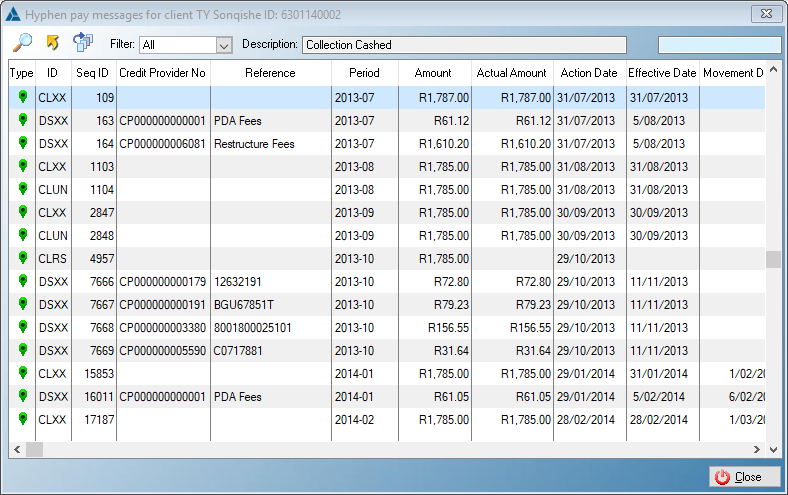Image resolution: width=788 pixels, height=495 pixels.
Task: Click green pin icon in Seq ID 109 row
Action: [x=22, y=97]
